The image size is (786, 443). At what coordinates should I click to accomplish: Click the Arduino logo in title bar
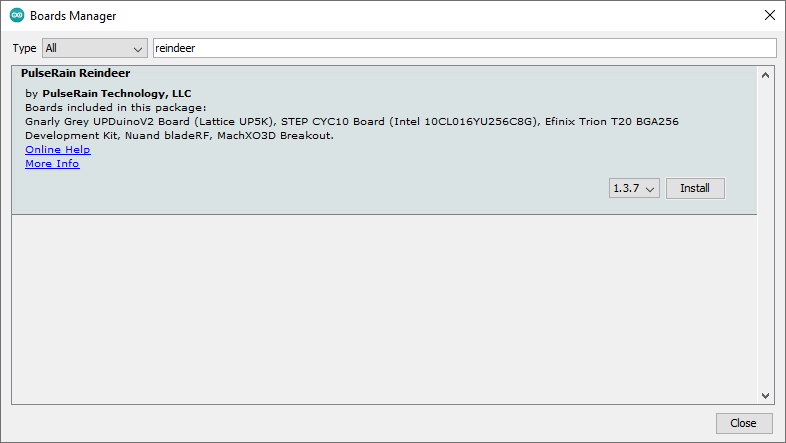click(17, 16)
